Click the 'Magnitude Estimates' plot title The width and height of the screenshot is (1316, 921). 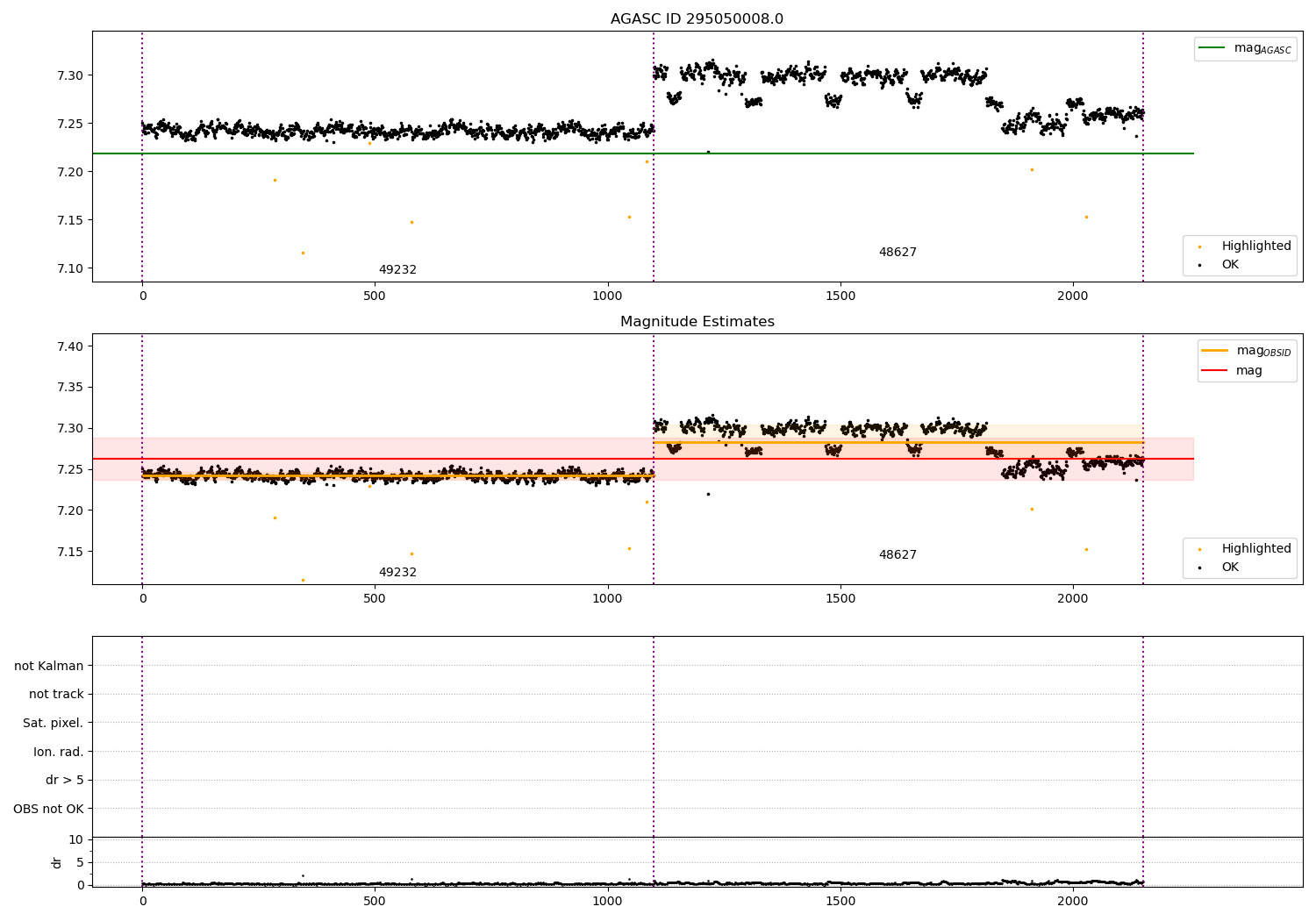pos(697,322)
